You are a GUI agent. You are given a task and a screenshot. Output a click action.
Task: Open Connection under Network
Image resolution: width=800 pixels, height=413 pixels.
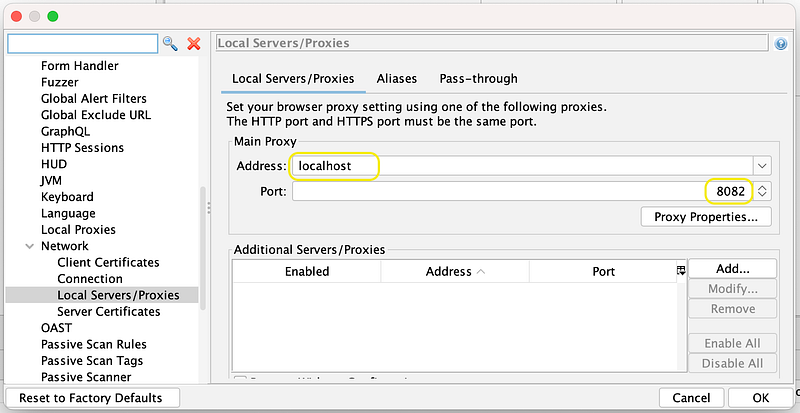click(x=90, y=279)
